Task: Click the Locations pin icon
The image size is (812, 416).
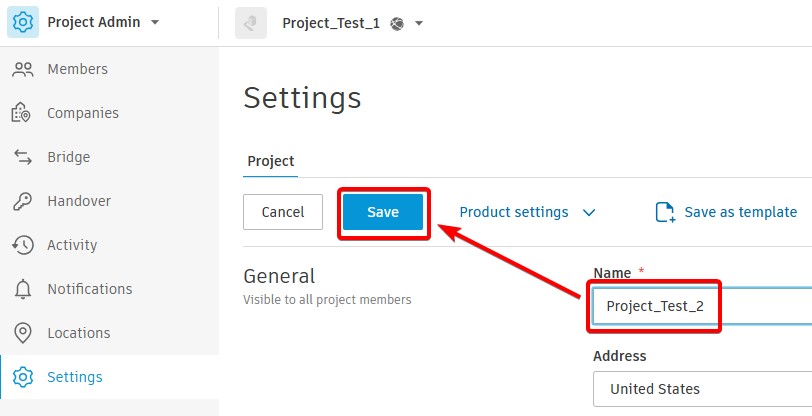Action: [x=23, y=333]
